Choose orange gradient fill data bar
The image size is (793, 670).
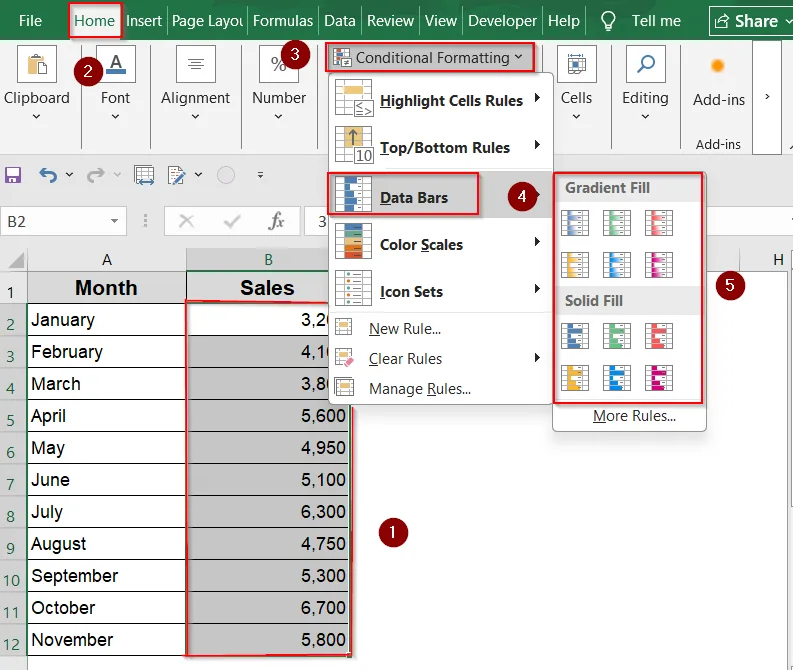[x=575, y=265]
